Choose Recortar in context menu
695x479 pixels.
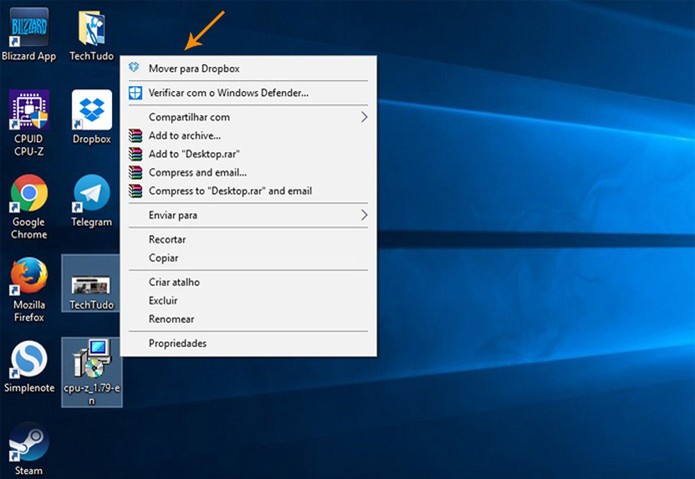(x=248, y=239)
